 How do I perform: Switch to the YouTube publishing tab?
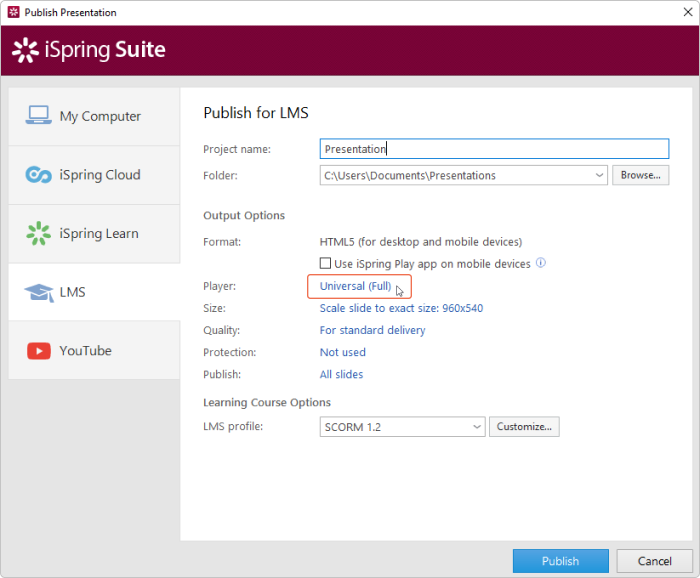pos(94,350)
